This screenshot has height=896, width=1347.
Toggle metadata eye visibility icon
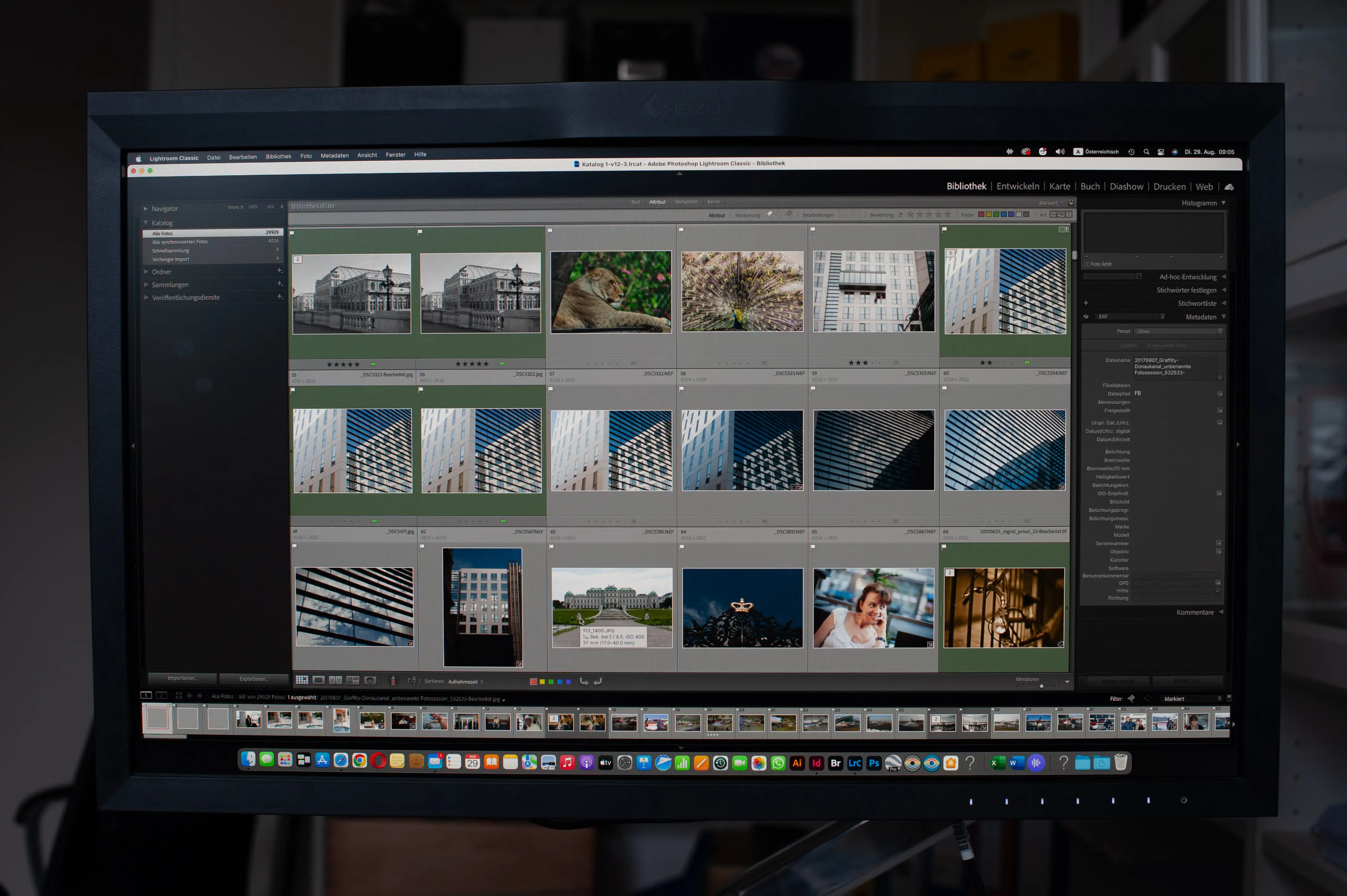click(1086, 317)
